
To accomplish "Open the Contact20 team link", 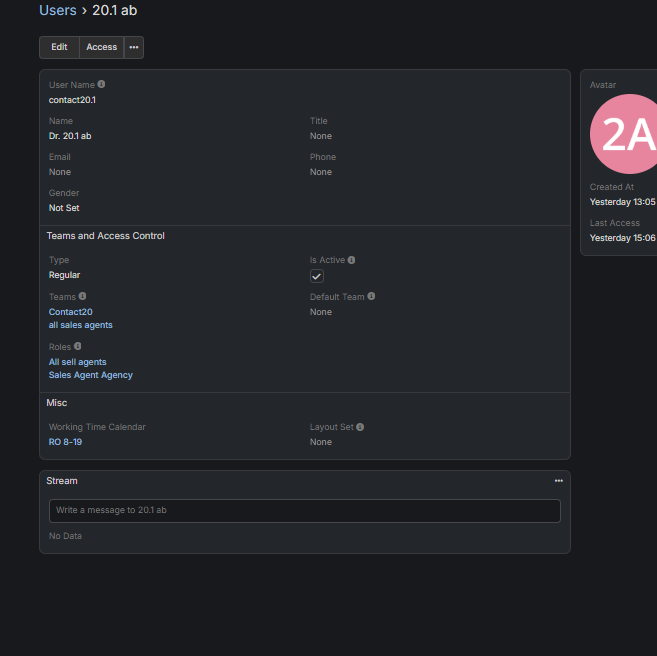I will (x=70, y=312).
